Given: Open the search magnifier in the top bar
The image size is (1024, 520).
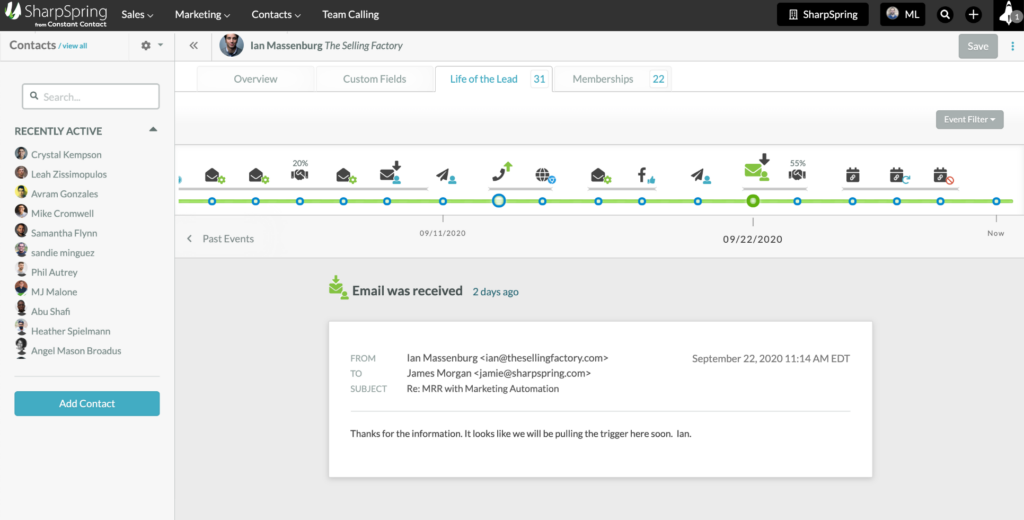Looking at the screenshot, I should (x=945, y=14).
